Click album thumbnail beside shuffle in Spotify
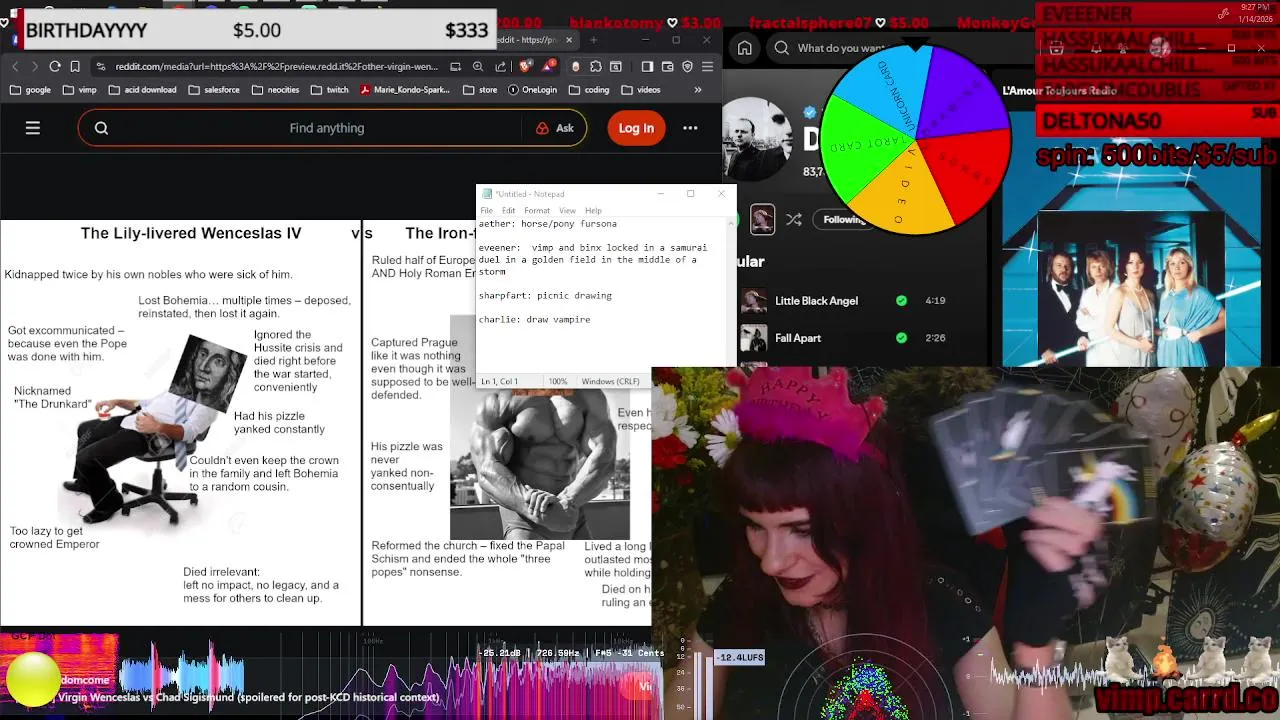The width and height of the screenshot is (1280, 720). pos(762,219)
